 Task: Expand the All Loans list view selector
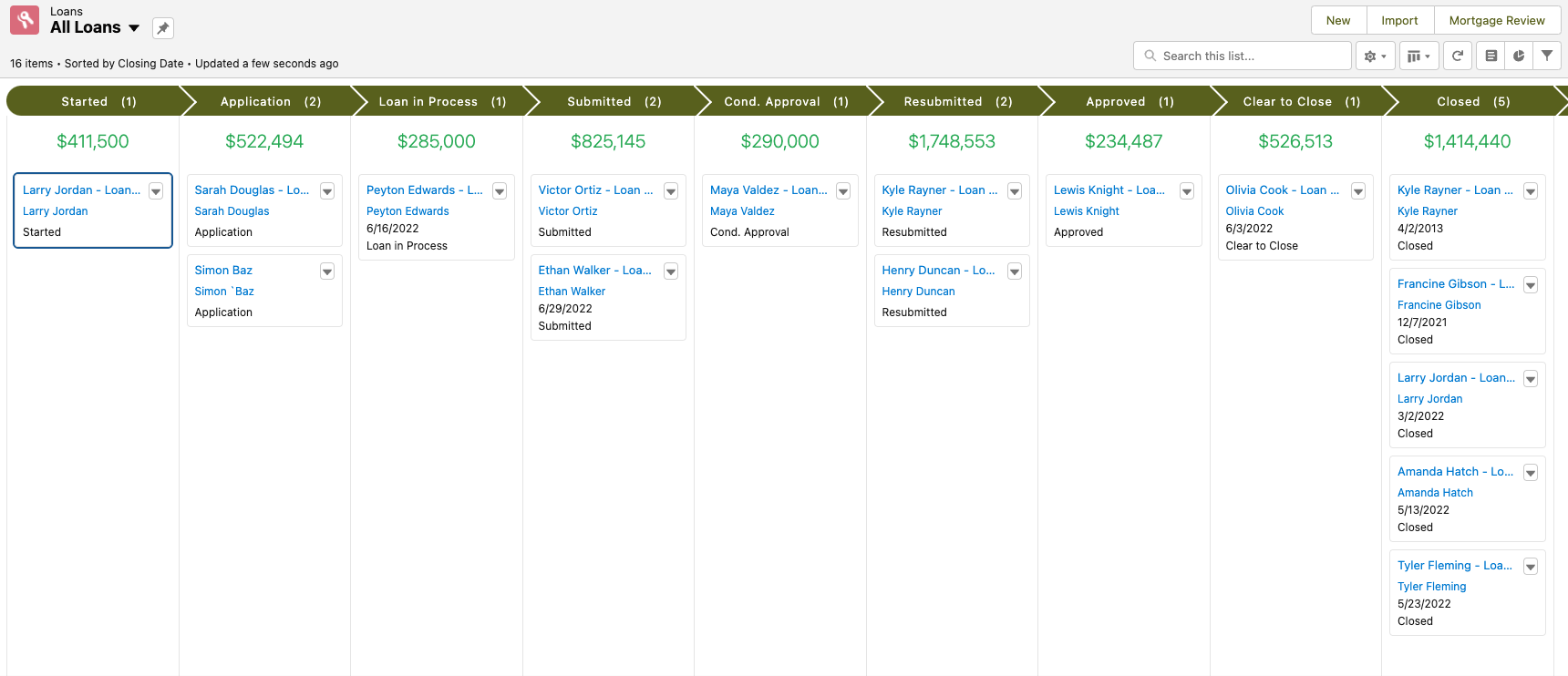point(134,28)
